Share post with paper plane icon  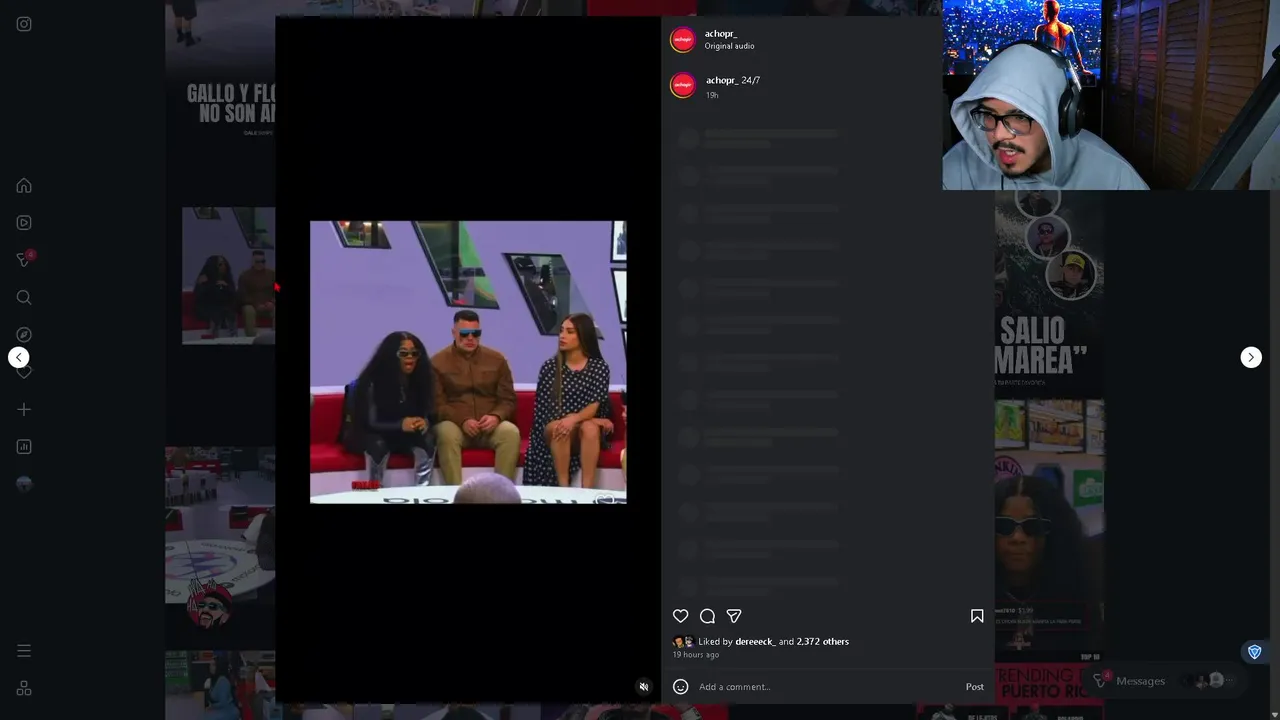point(734,616)
